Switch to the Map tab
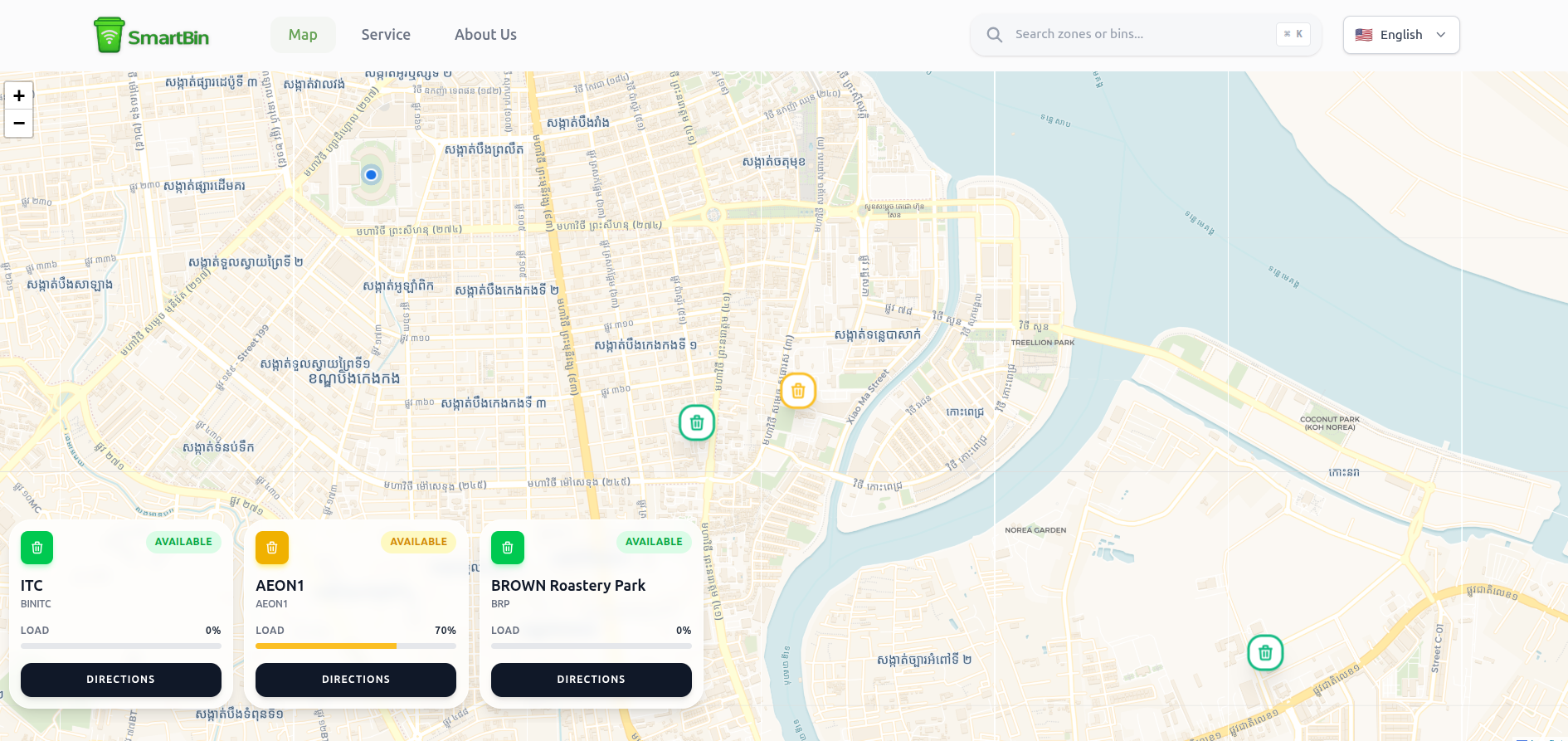Image resolution: width=1568 pixels, height=741 pixels. 303,35
